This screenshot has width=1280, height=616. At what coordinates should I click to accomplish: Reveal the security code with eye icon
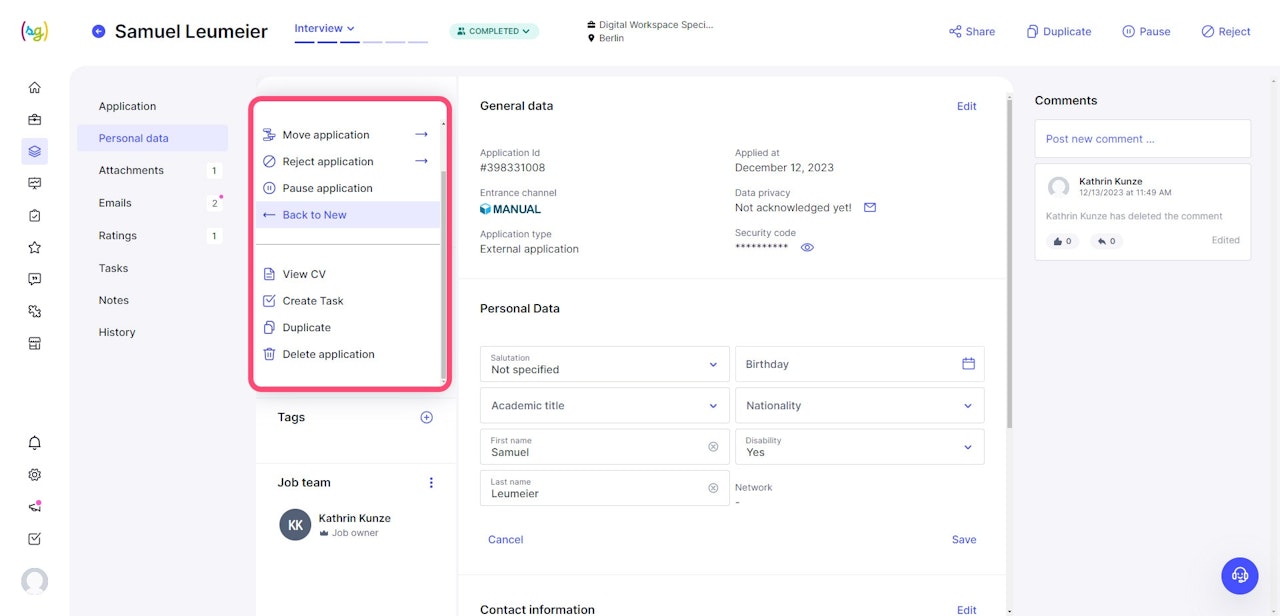coord(807,248)
